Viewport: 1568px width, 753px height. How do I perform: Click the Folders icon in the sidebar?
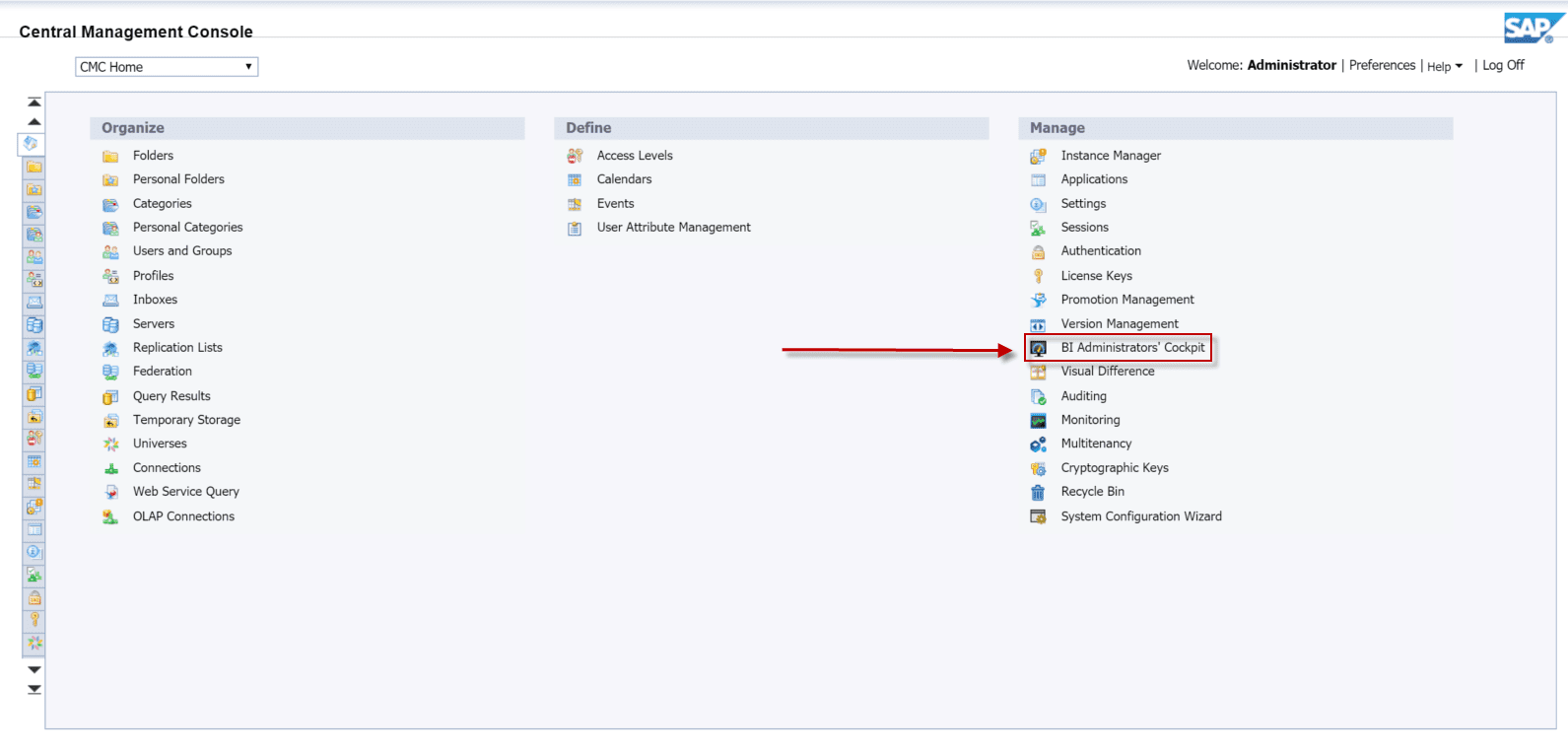click(34, 168)
